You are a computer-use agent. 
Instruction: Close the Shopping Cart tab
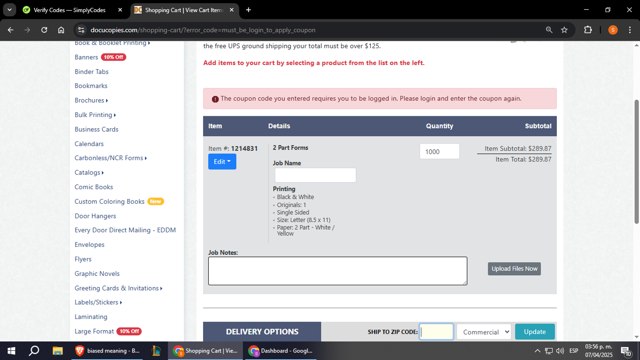[231, 10]
